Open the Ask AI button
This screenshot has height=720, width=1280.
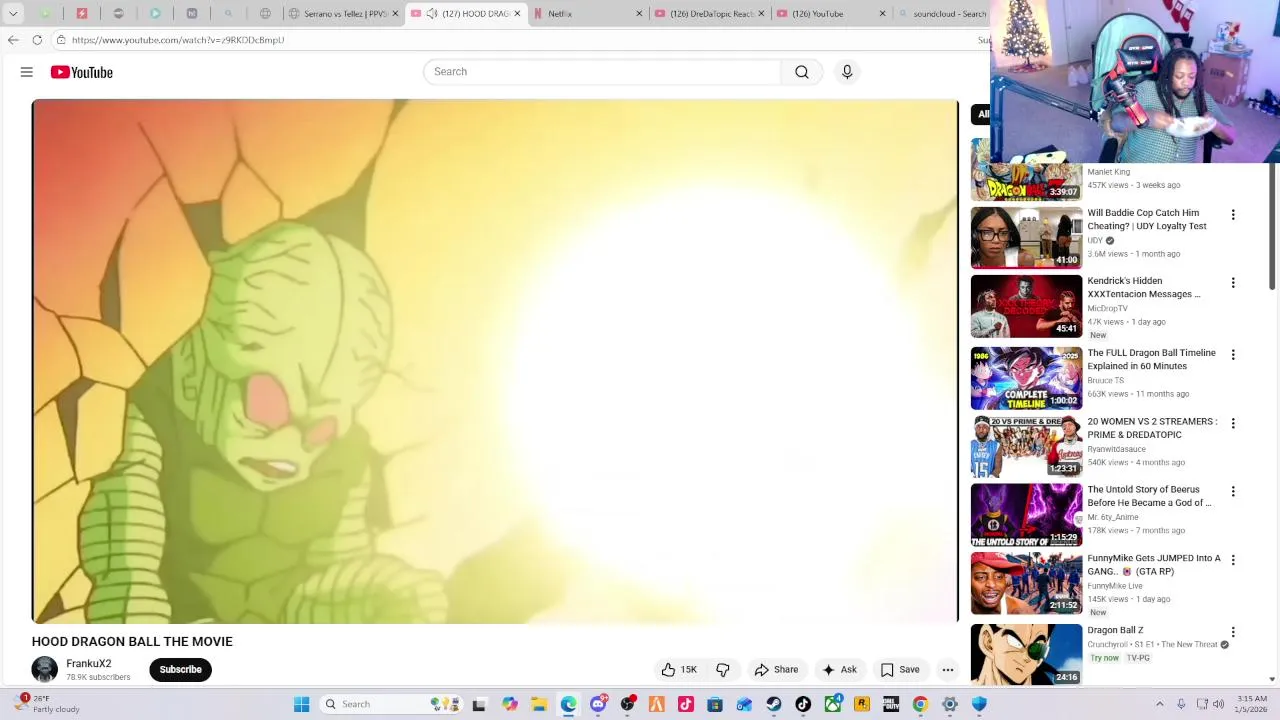tap(839, 670)
